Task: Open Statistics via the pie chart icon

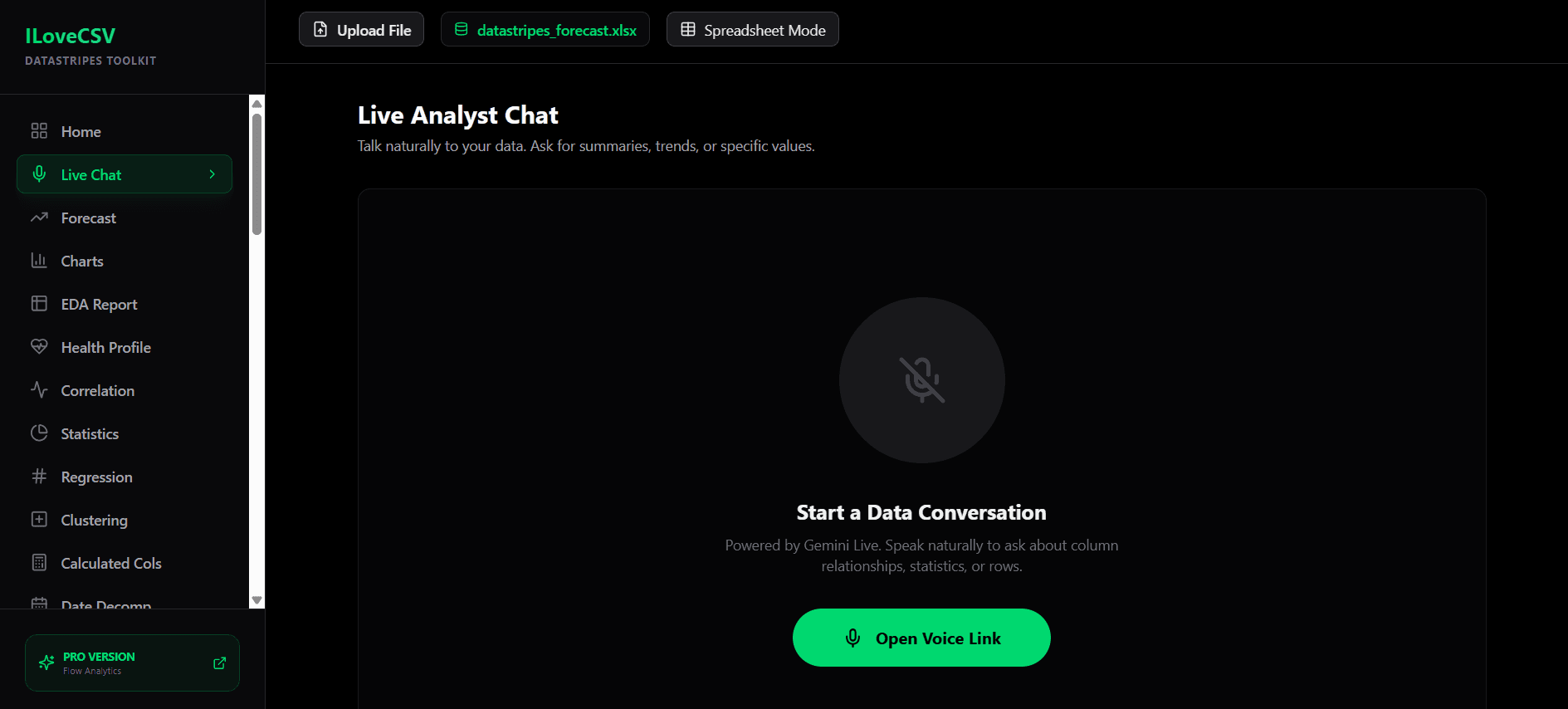Action: coord(39,433)
